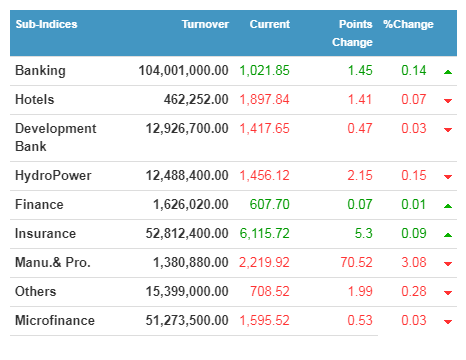Click the green up arrow beside Finance

pos(448,206)
